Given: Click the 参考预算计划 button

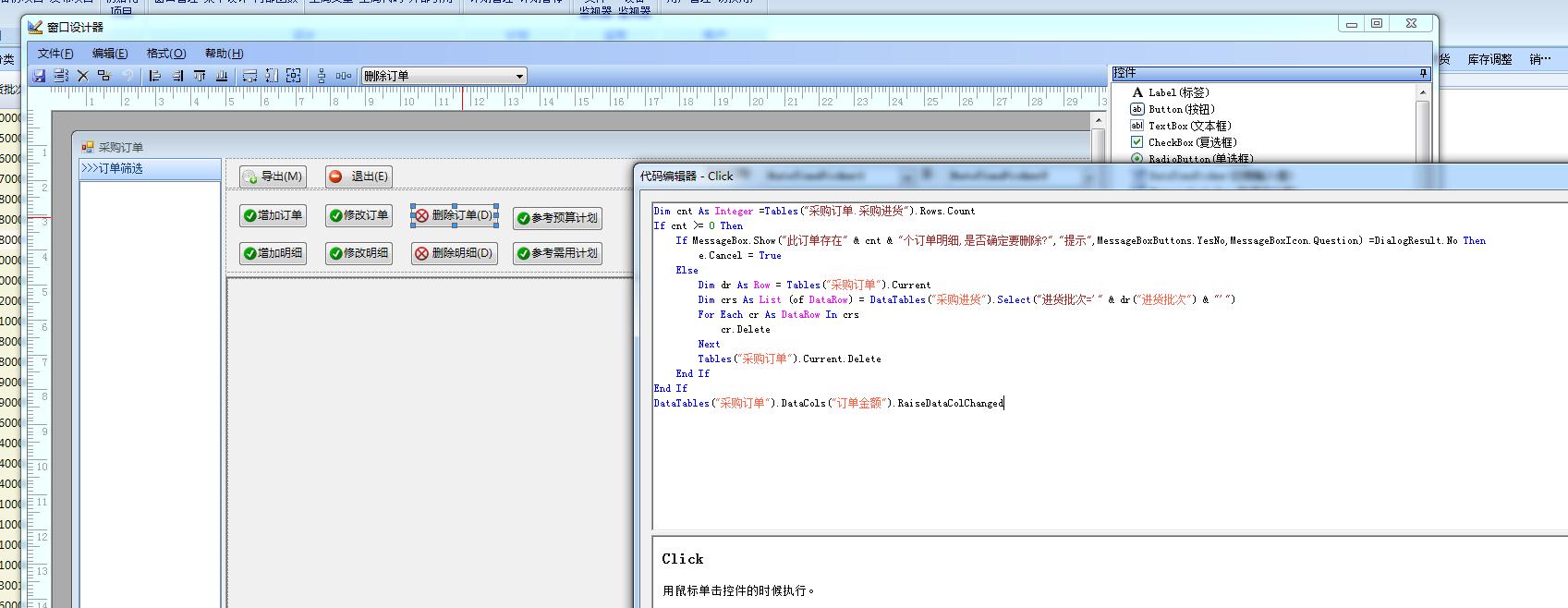Looking at the screenshot, I should click(x=557, y=218).
